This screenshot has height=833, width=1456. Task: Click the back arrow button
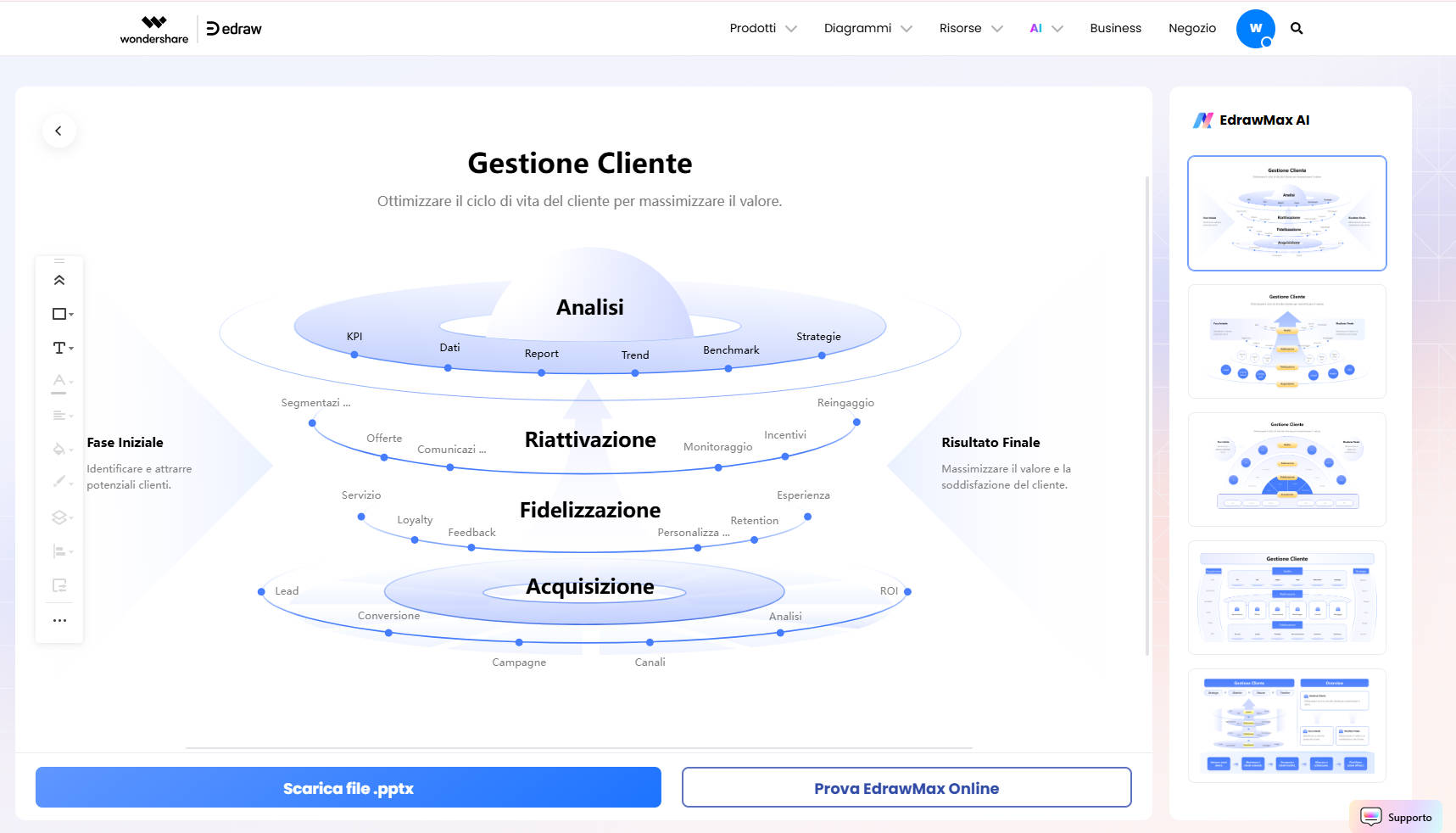pos(59,131)
